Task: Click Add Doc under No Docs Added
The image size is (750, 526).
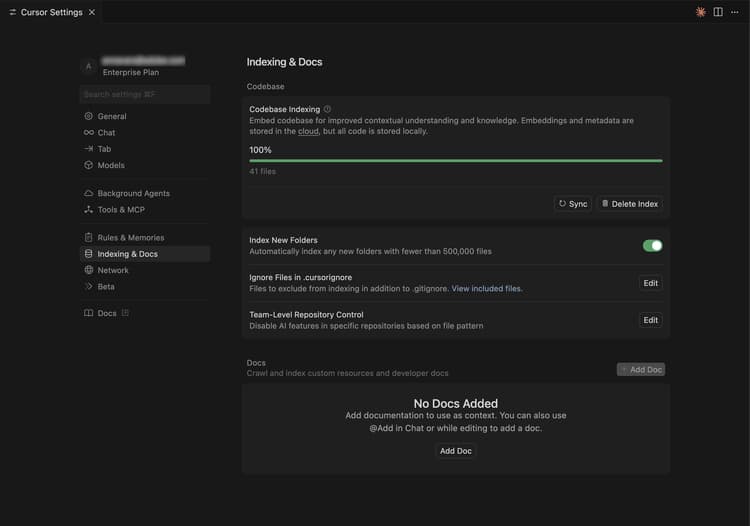Action: [455, 451]
